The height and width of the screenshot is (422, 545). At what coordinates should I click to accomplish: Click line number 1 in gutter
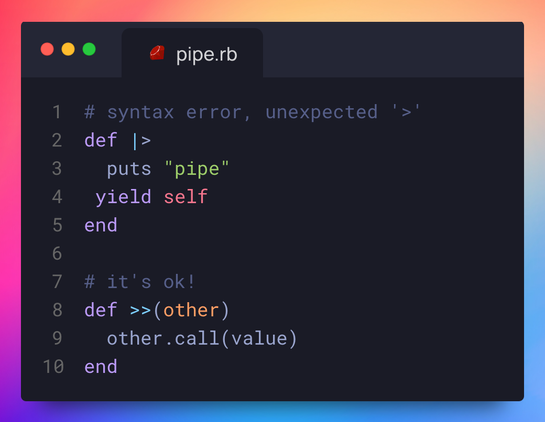pos(57,112)
